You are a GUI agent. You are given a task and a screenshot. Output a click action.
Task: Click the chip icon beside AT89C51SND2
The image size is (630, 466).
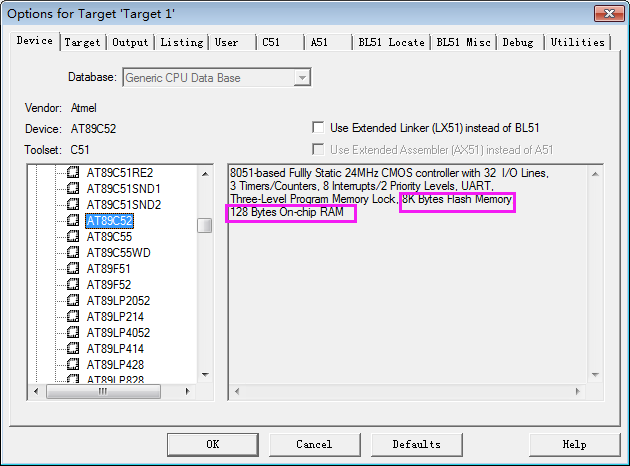coord(73,204)
